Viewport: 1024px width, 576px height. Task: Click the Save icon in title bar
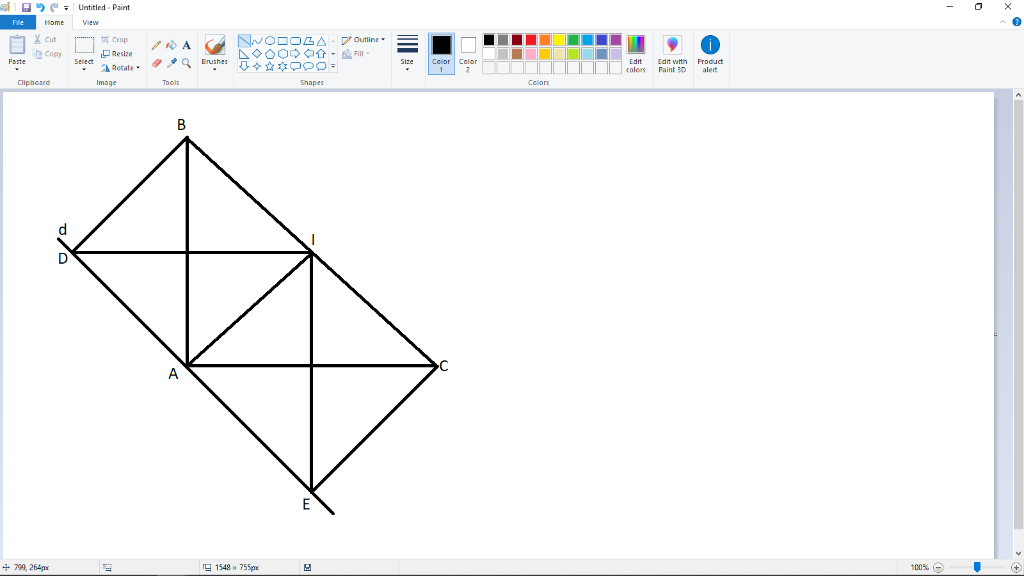(x=26, y=7)
